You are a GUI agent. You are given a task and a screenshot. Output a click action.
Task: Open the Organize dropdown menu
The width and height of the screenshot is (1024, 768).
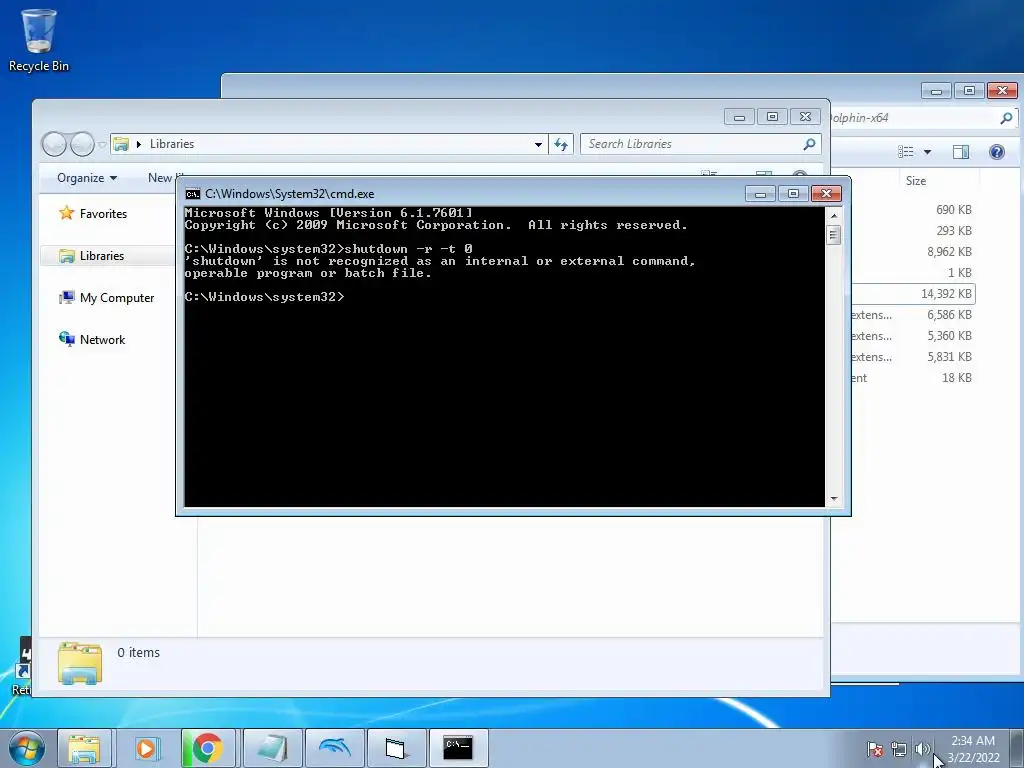tap(87, 178)
